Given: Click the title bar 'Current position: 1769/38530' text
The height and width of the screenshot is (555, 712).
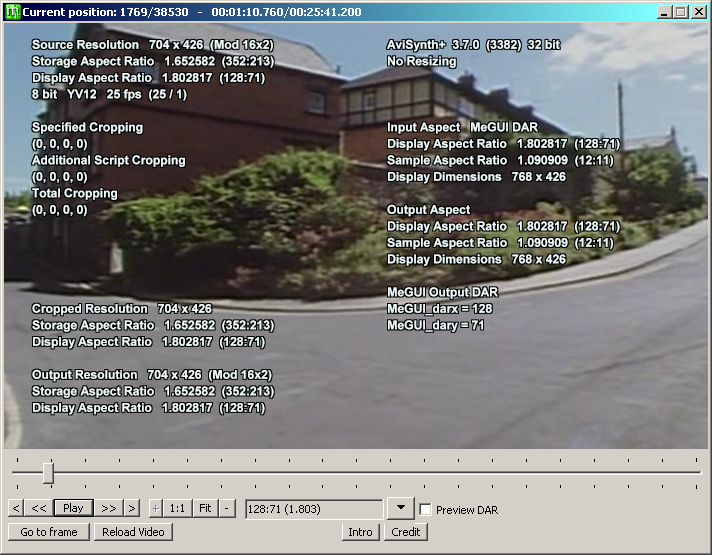Looking at the screenshot, I should pyautogui.click(x=105, y=12).
